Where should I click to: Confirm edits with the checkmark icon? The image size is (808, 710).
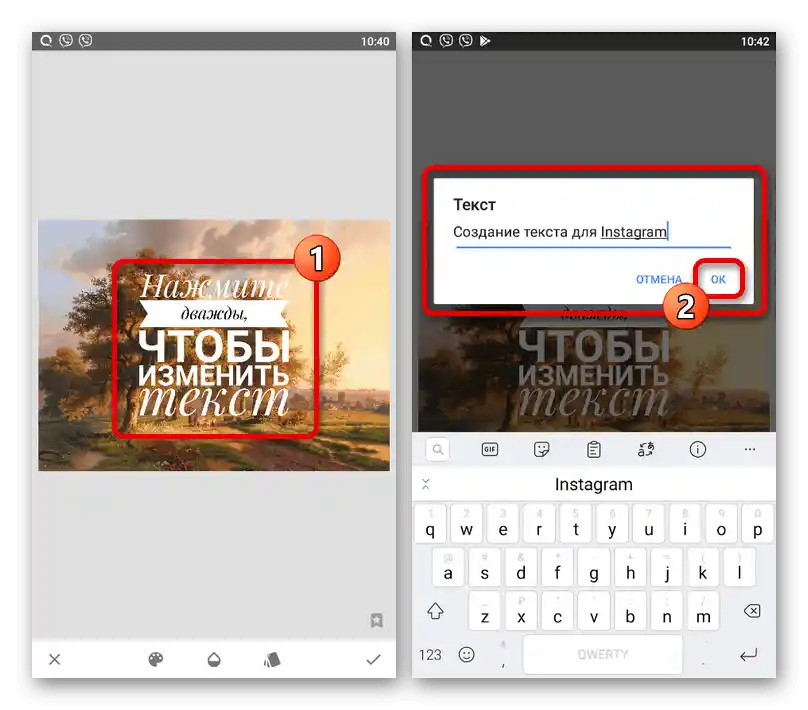click(373, 659)
